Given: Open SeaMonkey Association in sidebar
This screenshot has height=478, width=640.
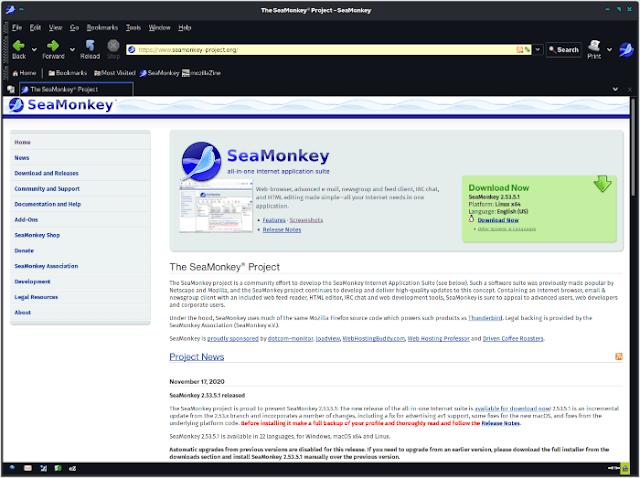Looking at the screenshot, I should 46,266.
